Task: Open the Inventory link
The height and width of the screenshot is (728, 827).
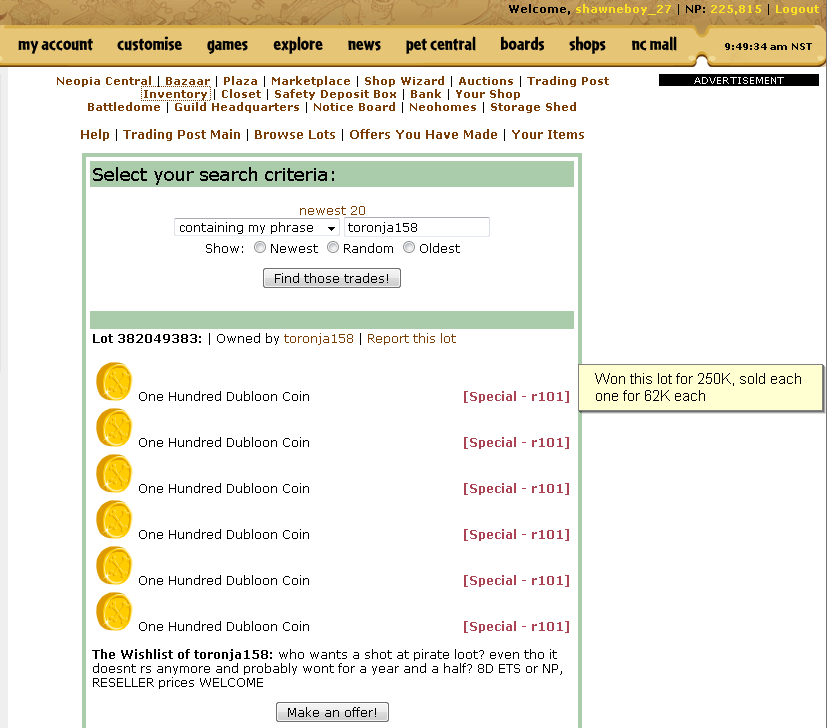Action: tap(176, 94)
